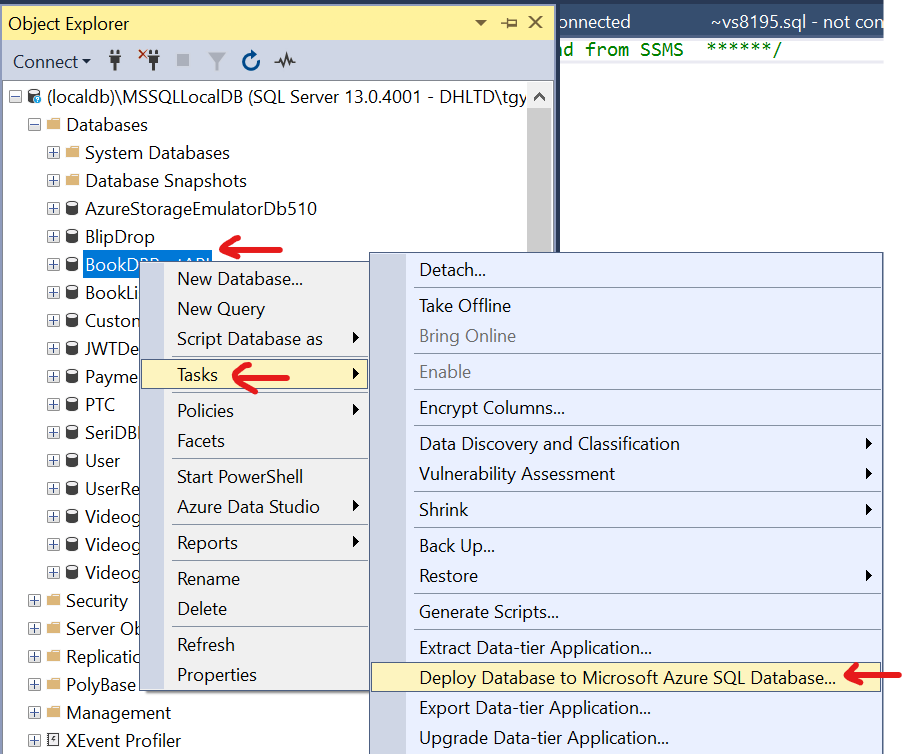Click the database cylinder icon next to PTC
902x754 pixels.
coord(71,404)
